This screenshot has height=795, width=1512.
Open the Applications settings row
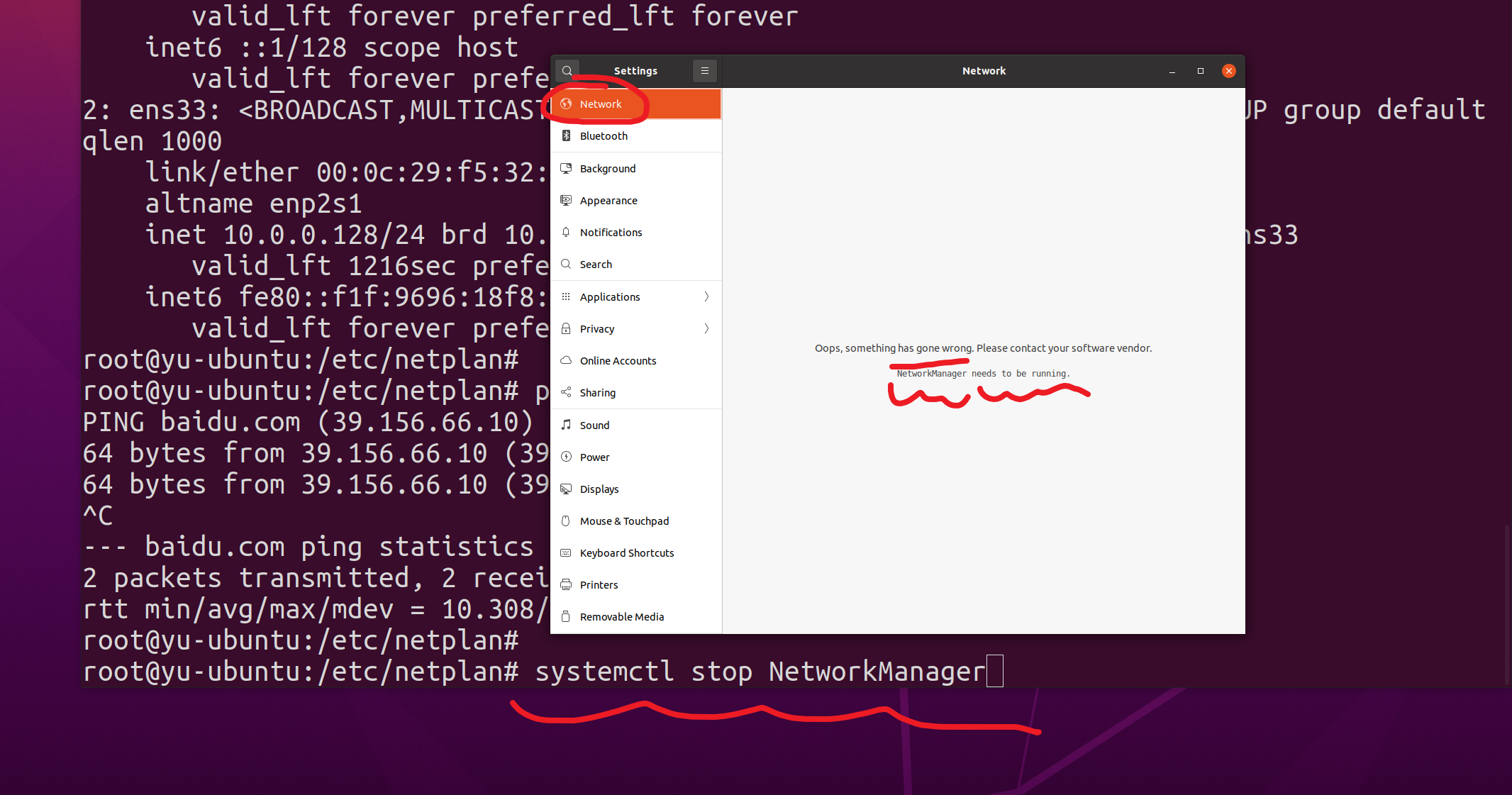(x=636, y=297)
